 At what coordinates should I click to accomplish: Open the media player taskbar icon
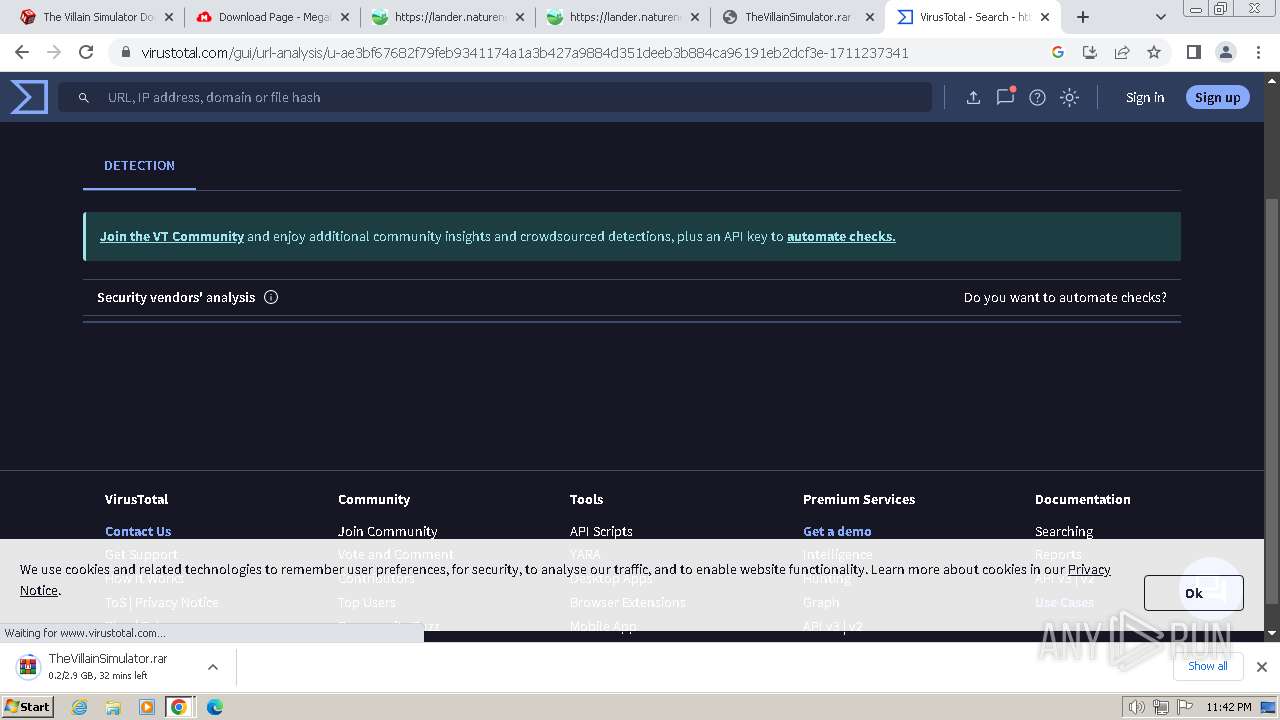pyautogui.click(x=147, y=707)
